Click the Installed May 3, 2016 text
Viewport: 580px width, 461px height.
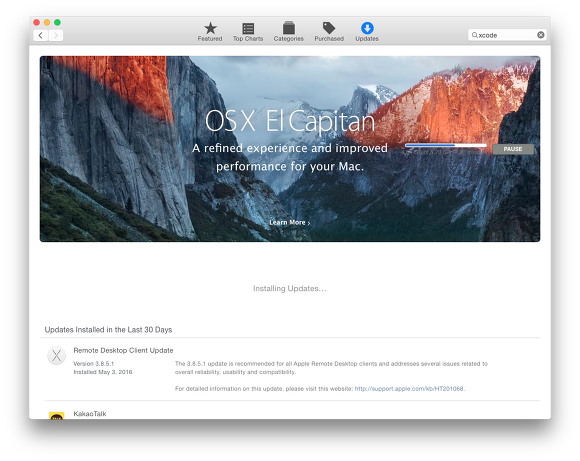102,372
